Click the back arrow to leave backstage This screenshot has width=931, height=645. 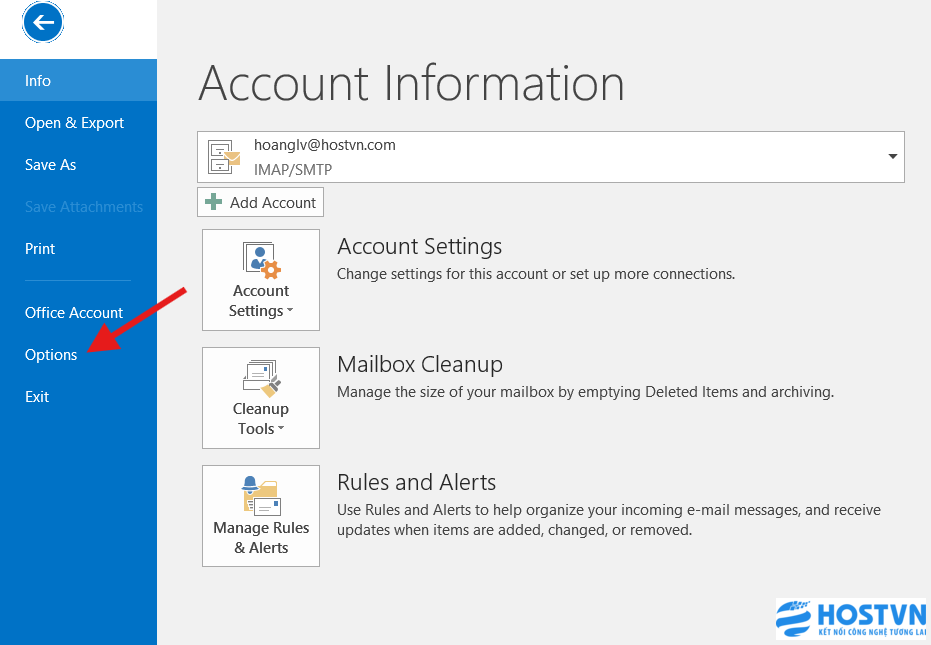click(x=43, y=22)
